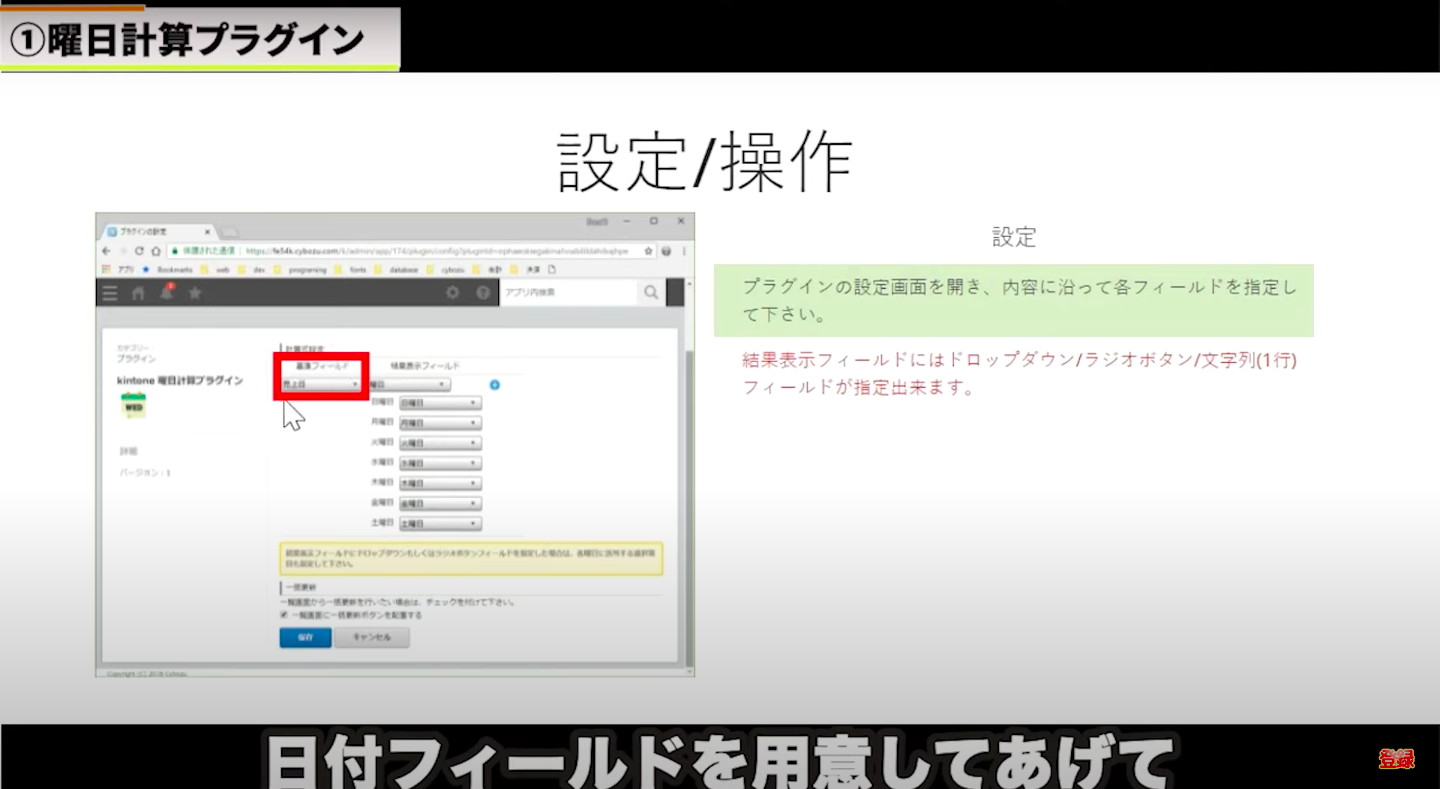
Task: Open the 基準フィールド dropdown showing 売上日
Action: pyautogui.click(x=320, y=384)
